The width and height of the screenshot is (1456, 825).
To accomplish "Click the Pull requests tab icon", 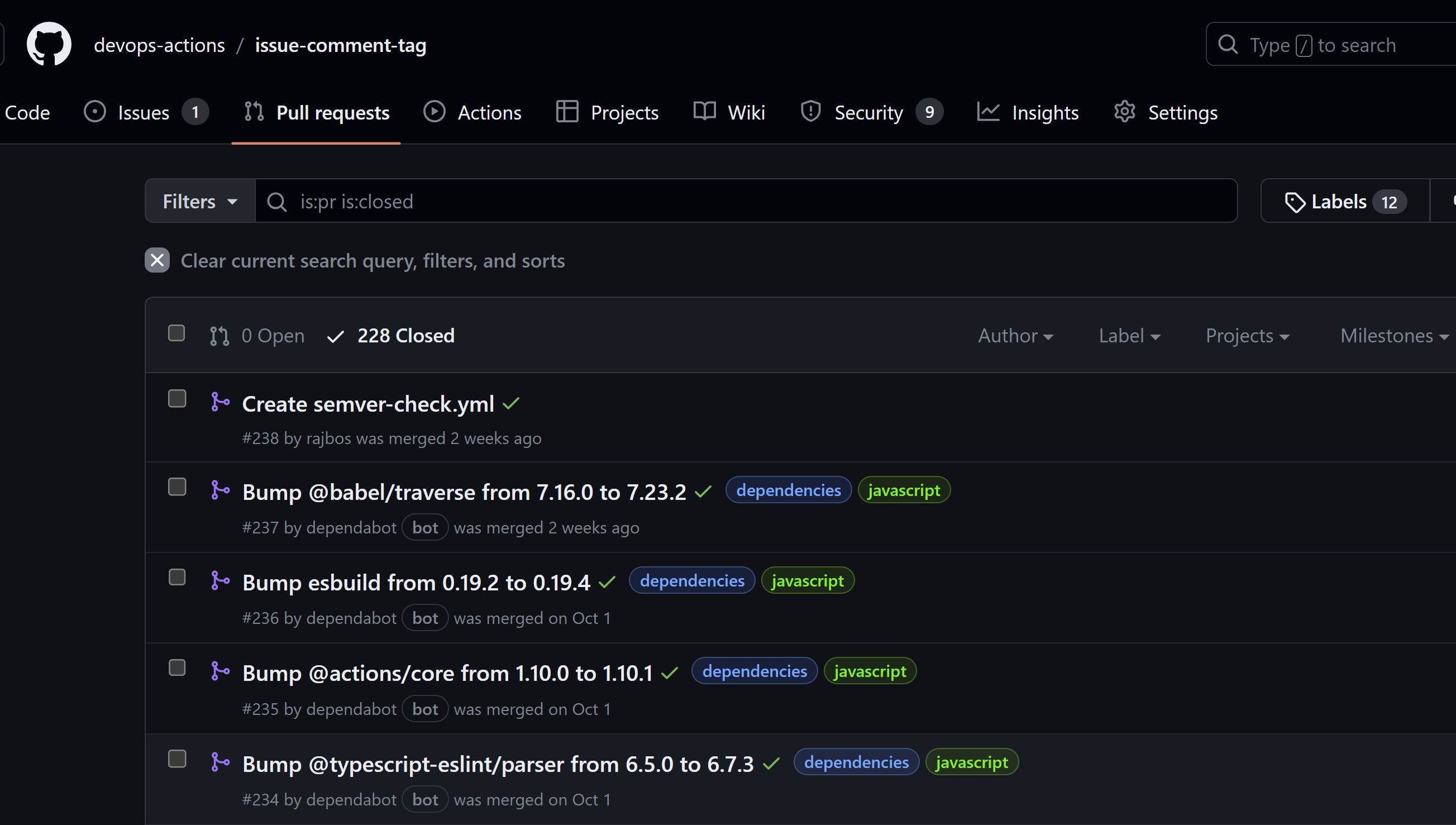I will click(254, 112).
